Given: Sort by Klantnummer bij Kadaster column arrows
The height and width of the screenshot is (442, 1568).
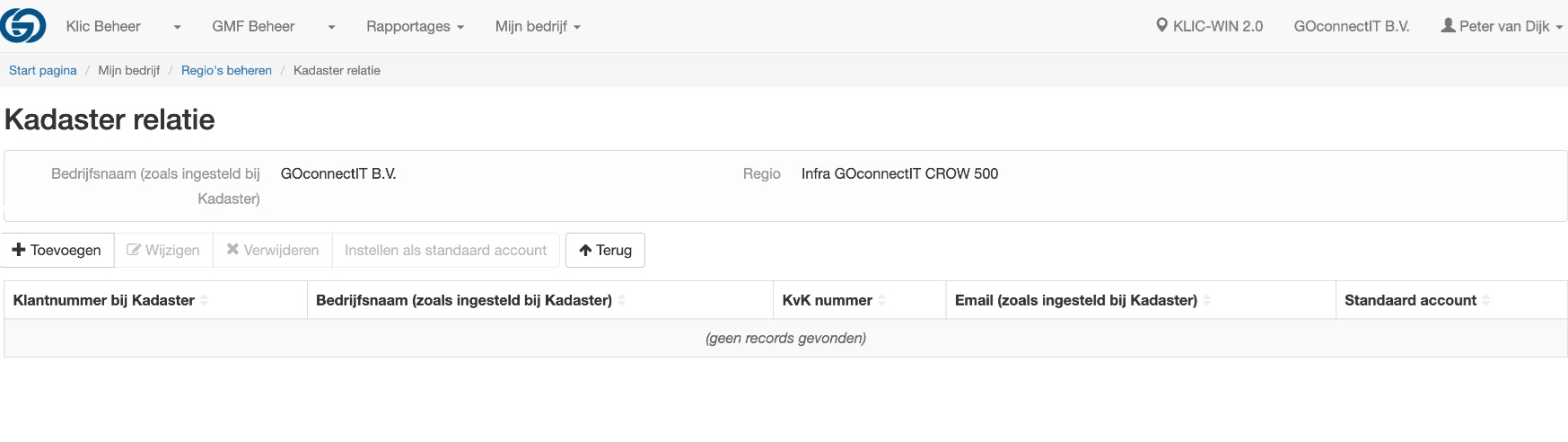Looking at the screenshot, I should [x=204, y=300].
